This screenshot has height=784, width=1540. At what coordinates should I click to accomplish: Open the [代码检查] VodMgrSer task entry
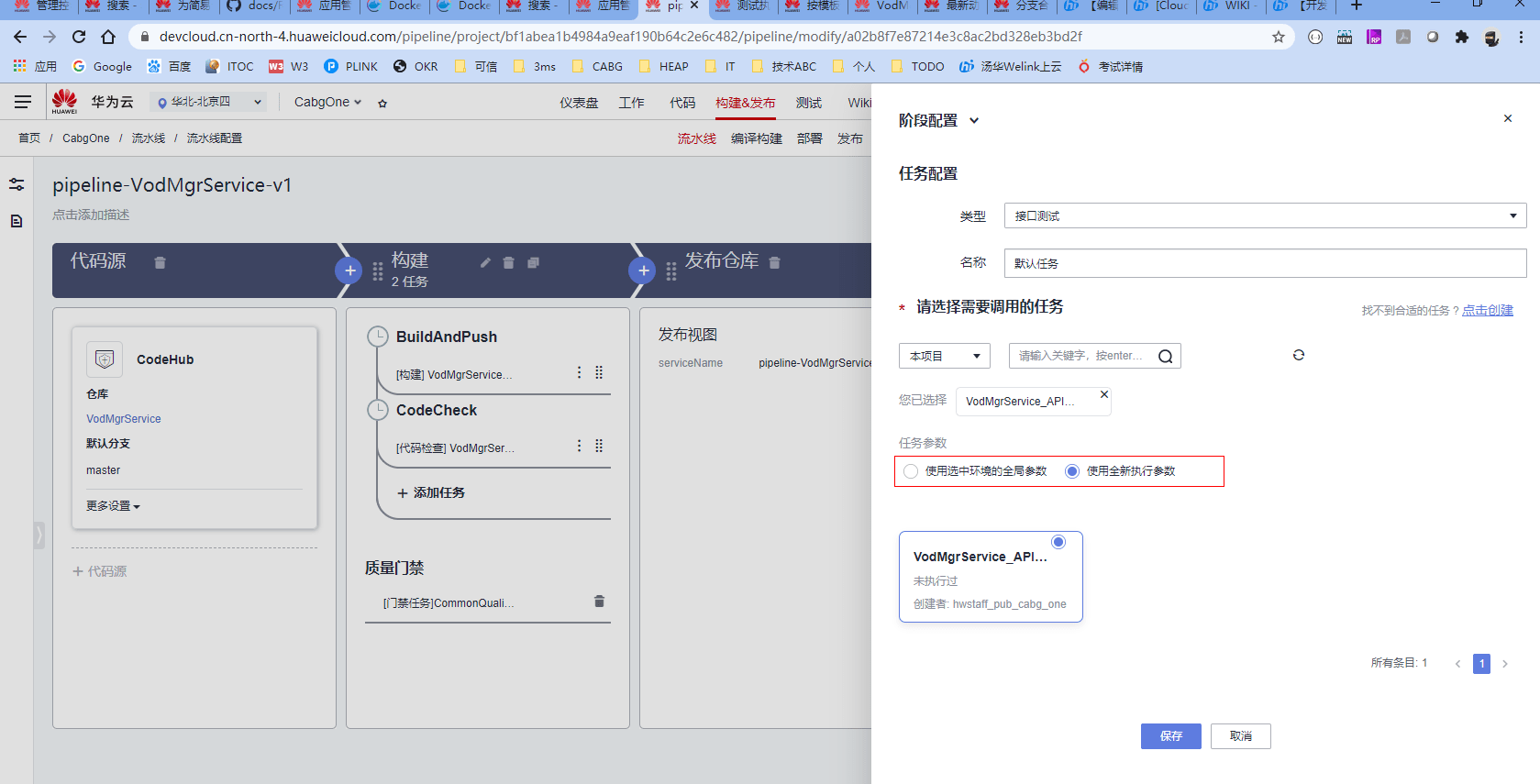click(x=455, y=448)
